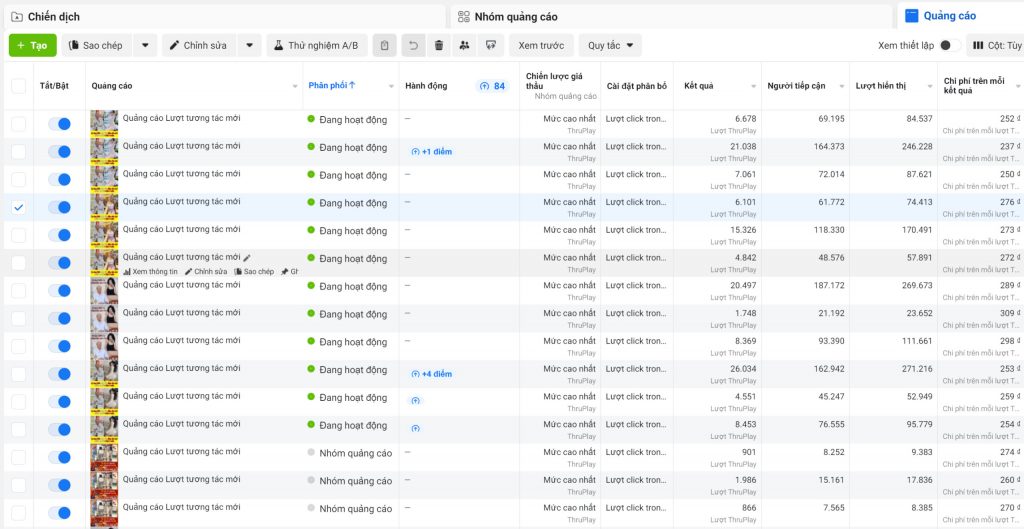Click ad thumbnail in row with 901 results
The height and width of the screenshot is (529, 1024).
point(104,457)
